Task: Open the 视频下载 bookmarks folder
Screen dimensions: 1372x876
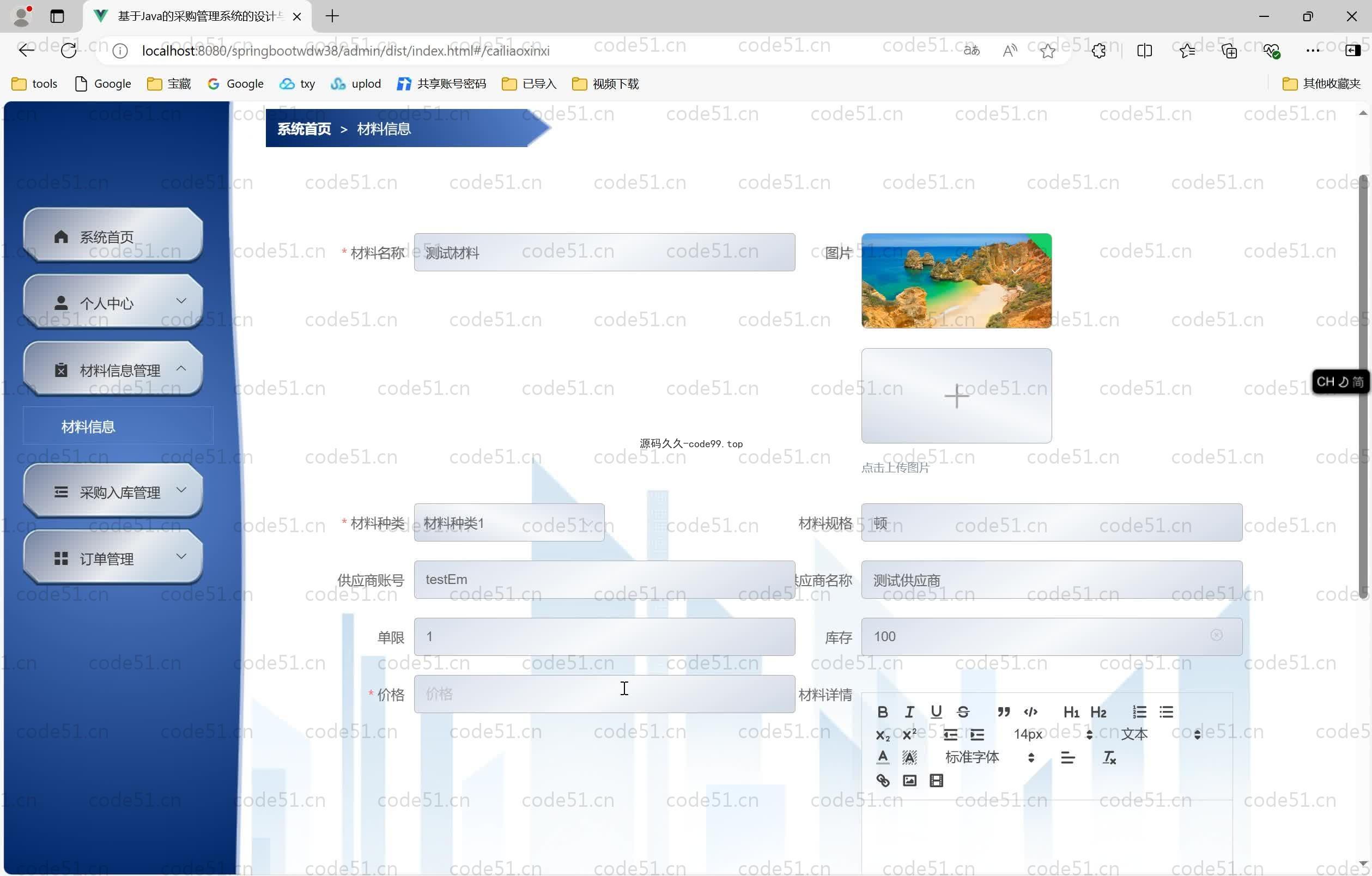Action: [x=605, y=84]
